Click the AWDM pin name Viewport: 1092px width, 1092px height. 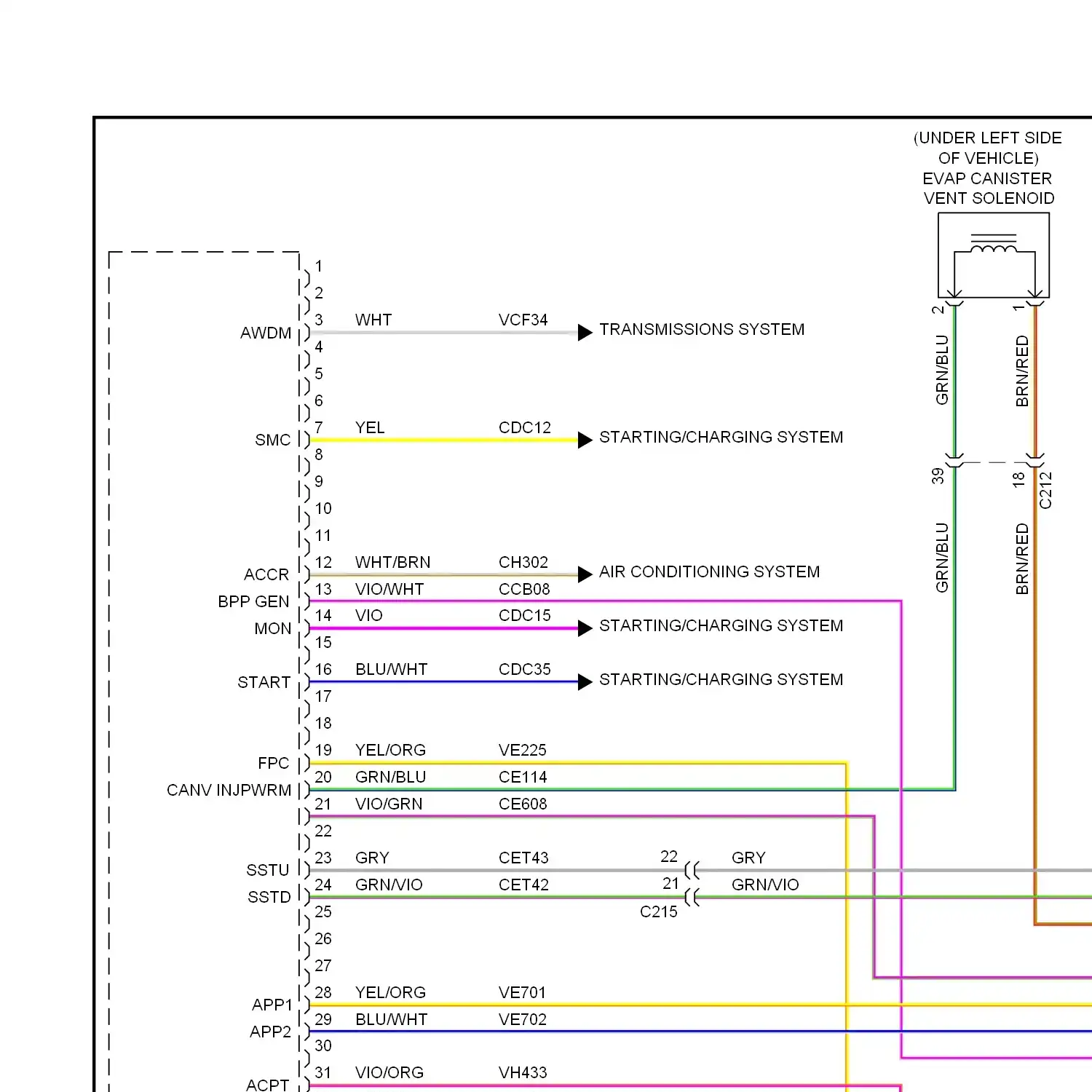pyautogui.click(x=266, y=333)
